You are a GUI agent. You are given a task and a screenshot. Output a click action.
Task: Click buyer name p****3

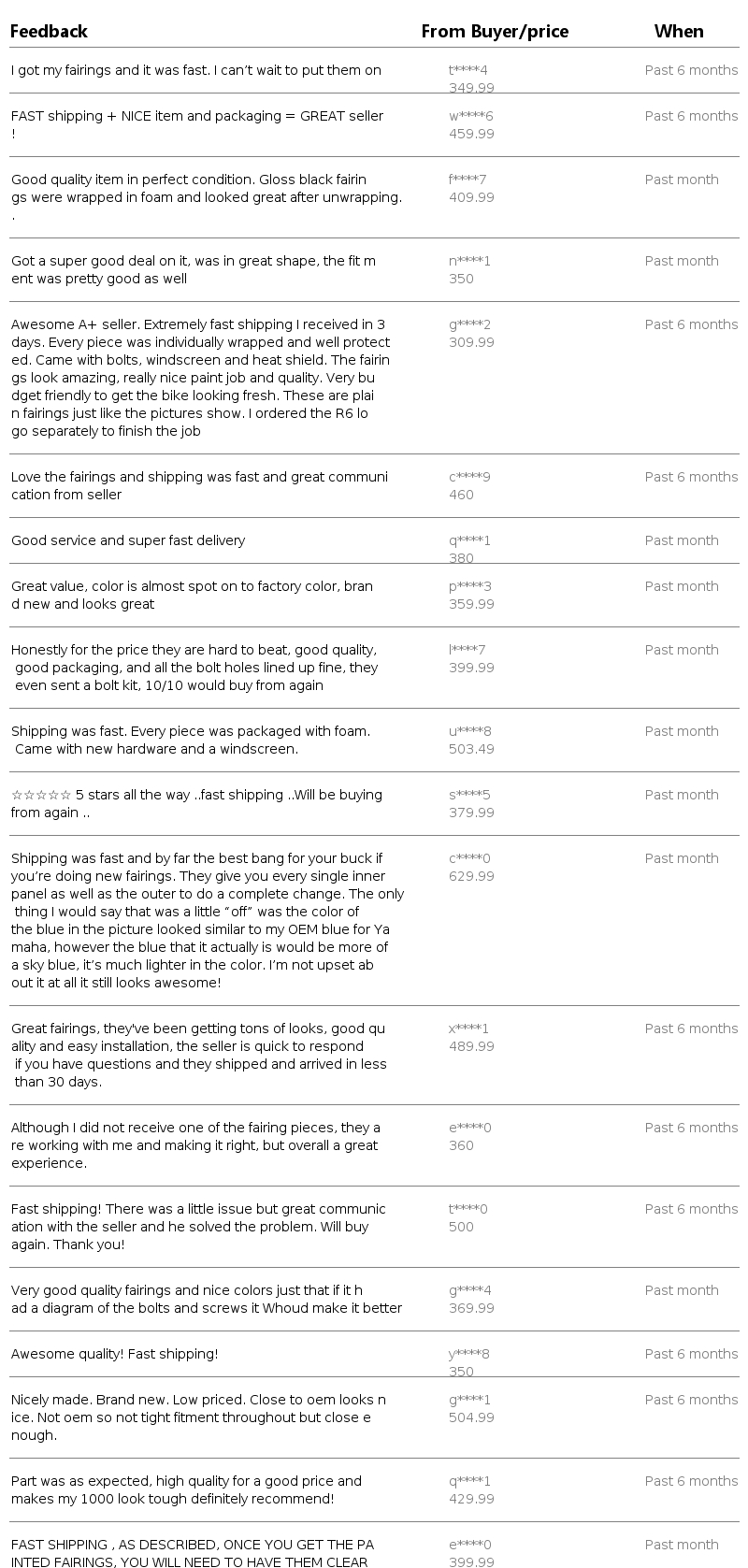[x=469, y=586]
